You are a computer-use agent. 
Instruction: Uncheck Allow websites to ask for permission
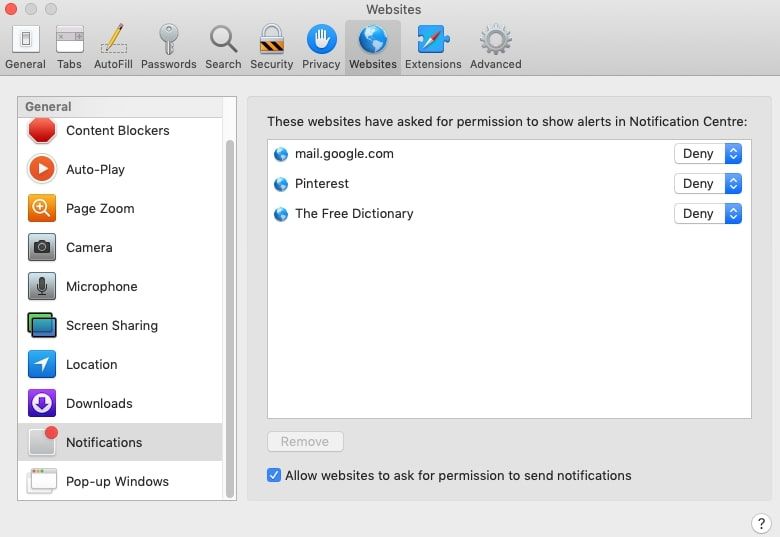[x=274, y=475]
